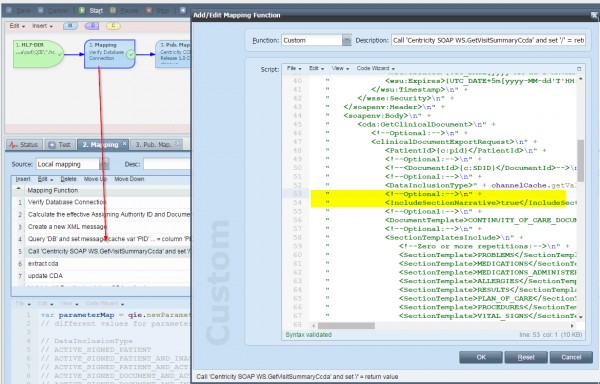The height and width of the screenshot is (384, 600).
Task: Close the 2. Mapping tab
Action: coord(124,144)
